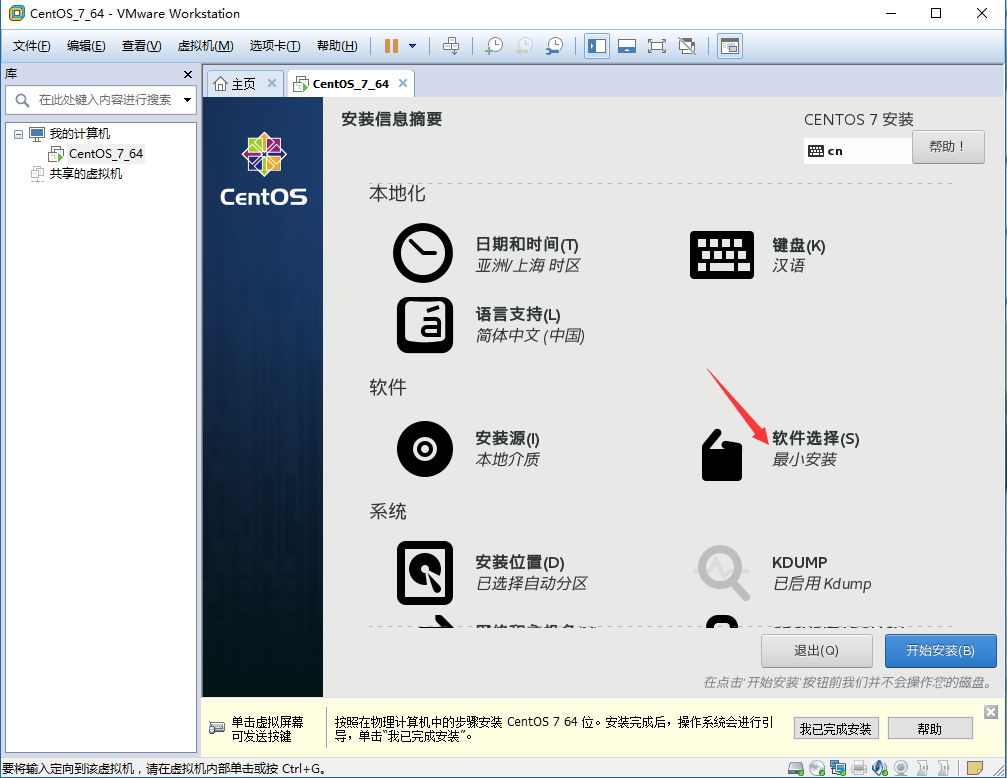Enter full screen mode icon
Screen dimensions: 1007x778
[x=656, y=46]
